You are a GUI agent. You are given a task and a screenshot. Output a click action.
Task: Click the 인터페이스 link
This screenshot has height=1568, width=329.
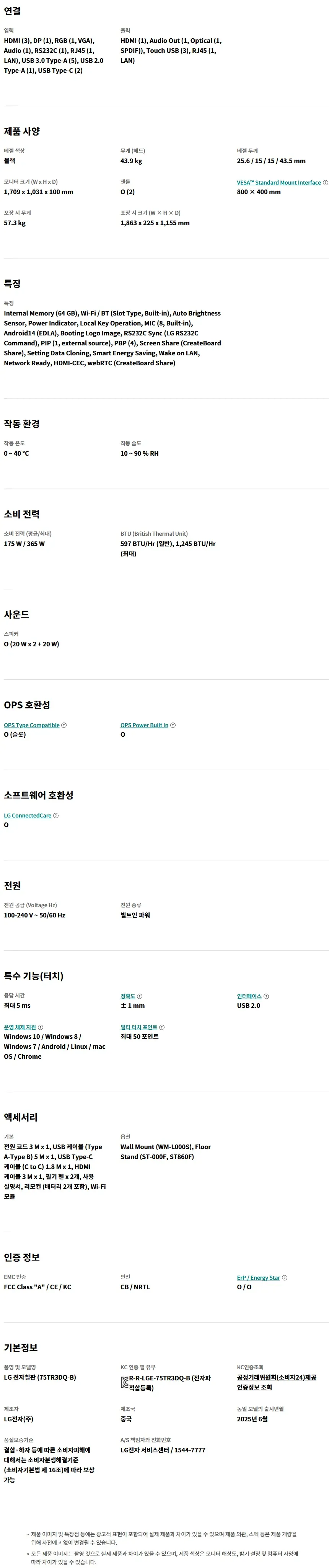tap(249, 996)
